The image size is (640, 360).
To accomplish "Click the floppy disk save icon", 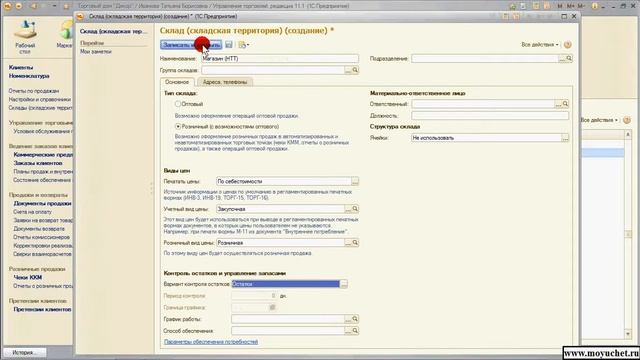I will click(229, 45).
